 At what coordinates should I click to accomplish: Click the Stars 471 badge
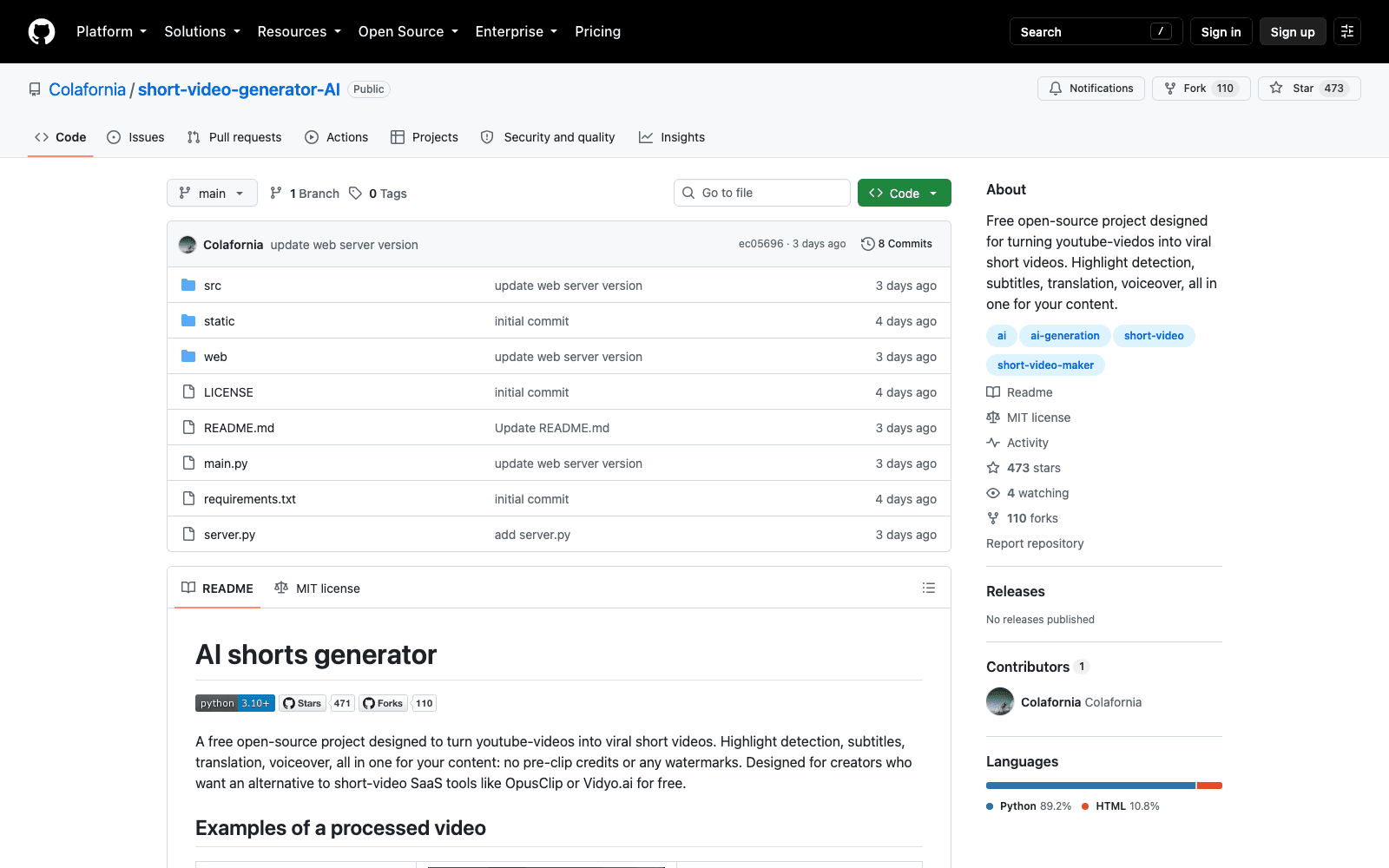tap(317, 703)
